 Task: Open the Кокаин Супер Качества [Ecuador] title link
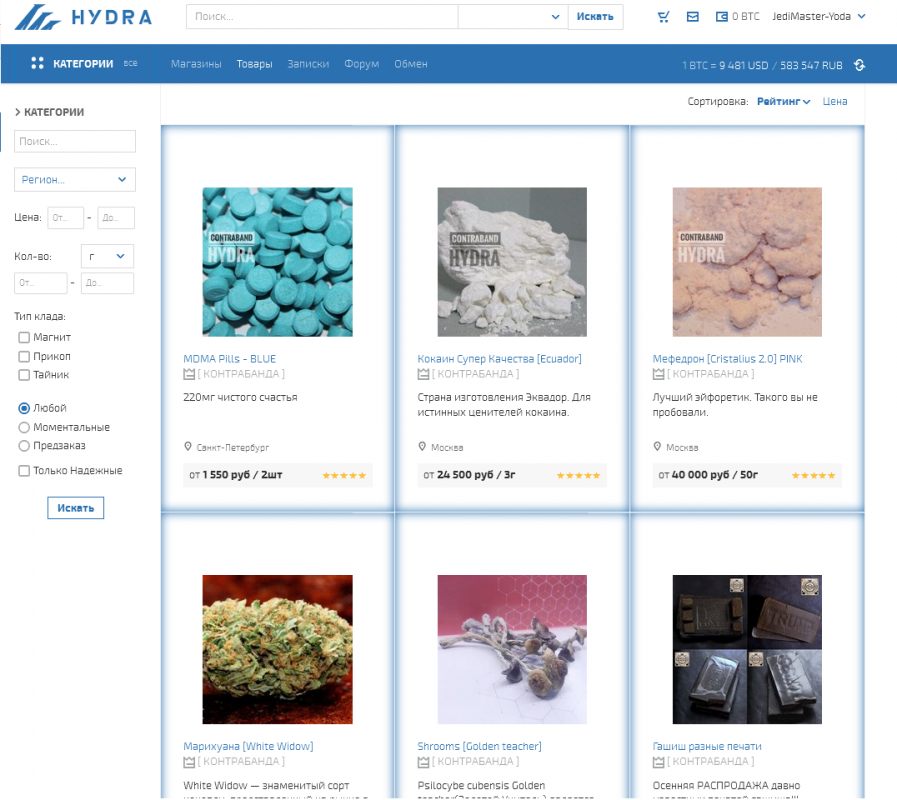[x=499, y=359]
